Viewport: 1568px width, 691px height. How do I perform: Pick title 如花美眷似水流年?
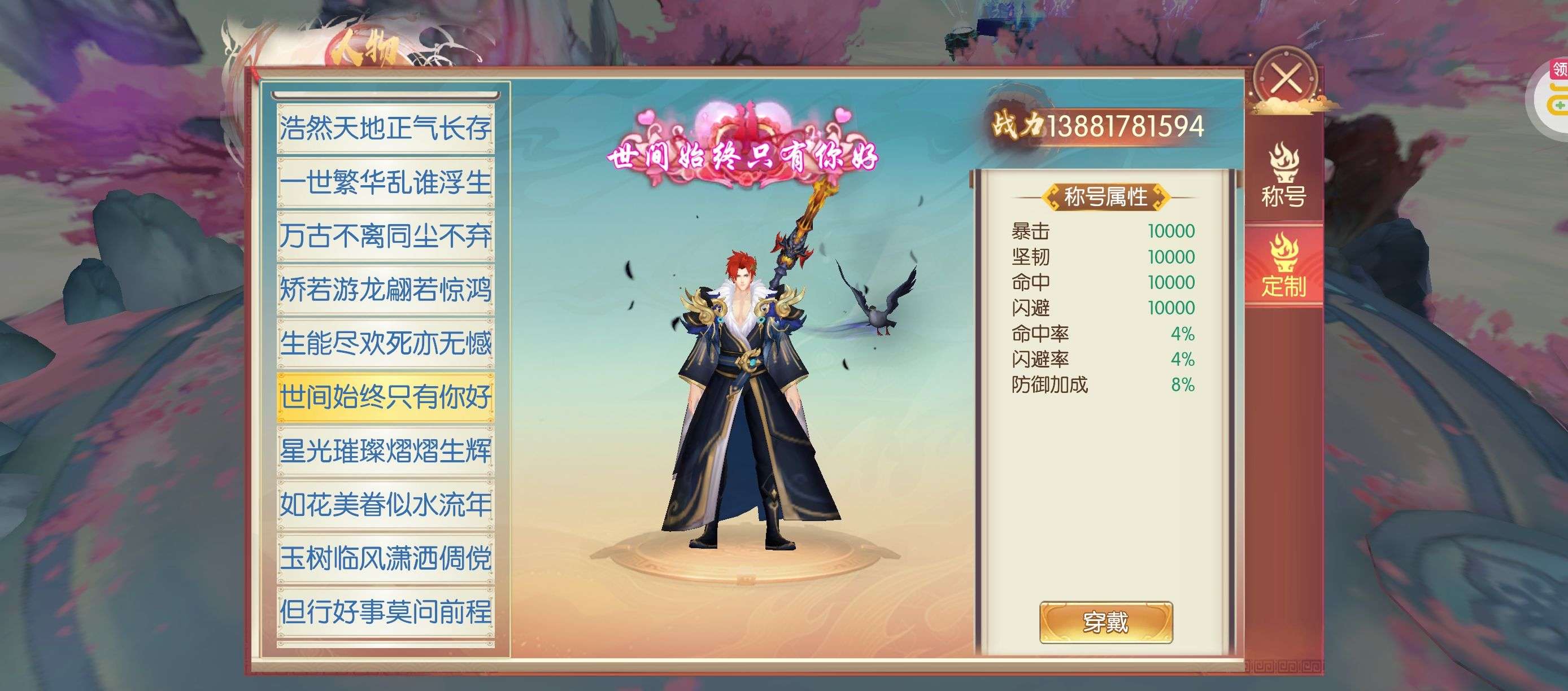(385, 504)
